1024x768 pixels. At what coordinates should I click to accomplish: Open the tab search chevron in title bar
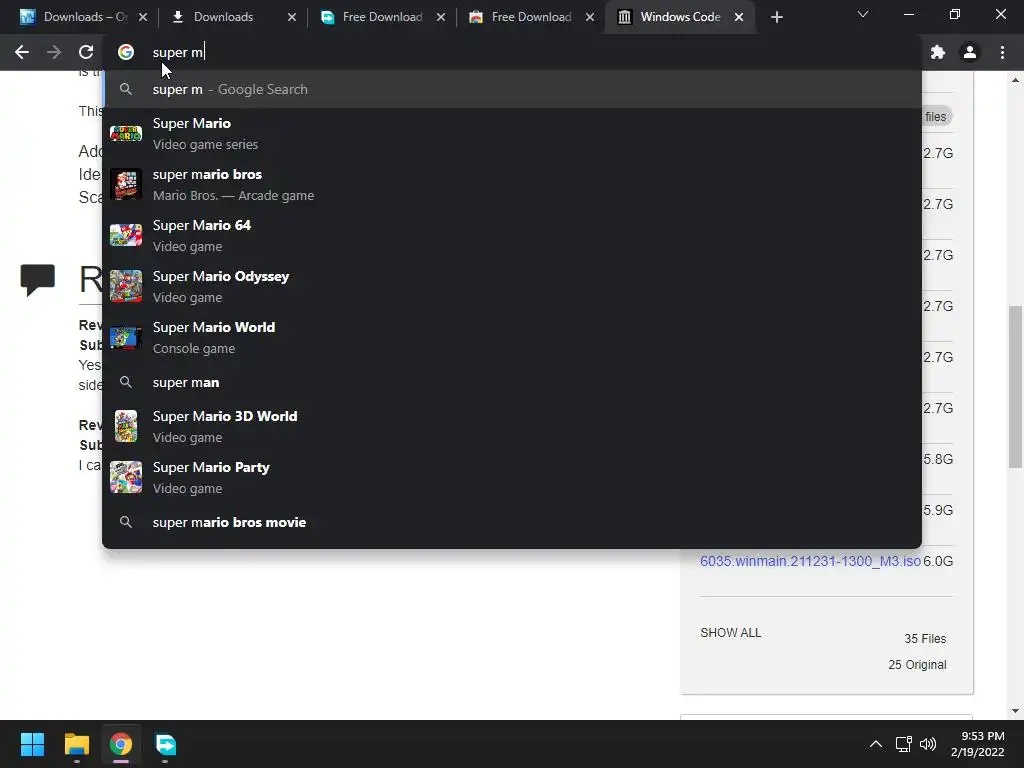[863, 14]
